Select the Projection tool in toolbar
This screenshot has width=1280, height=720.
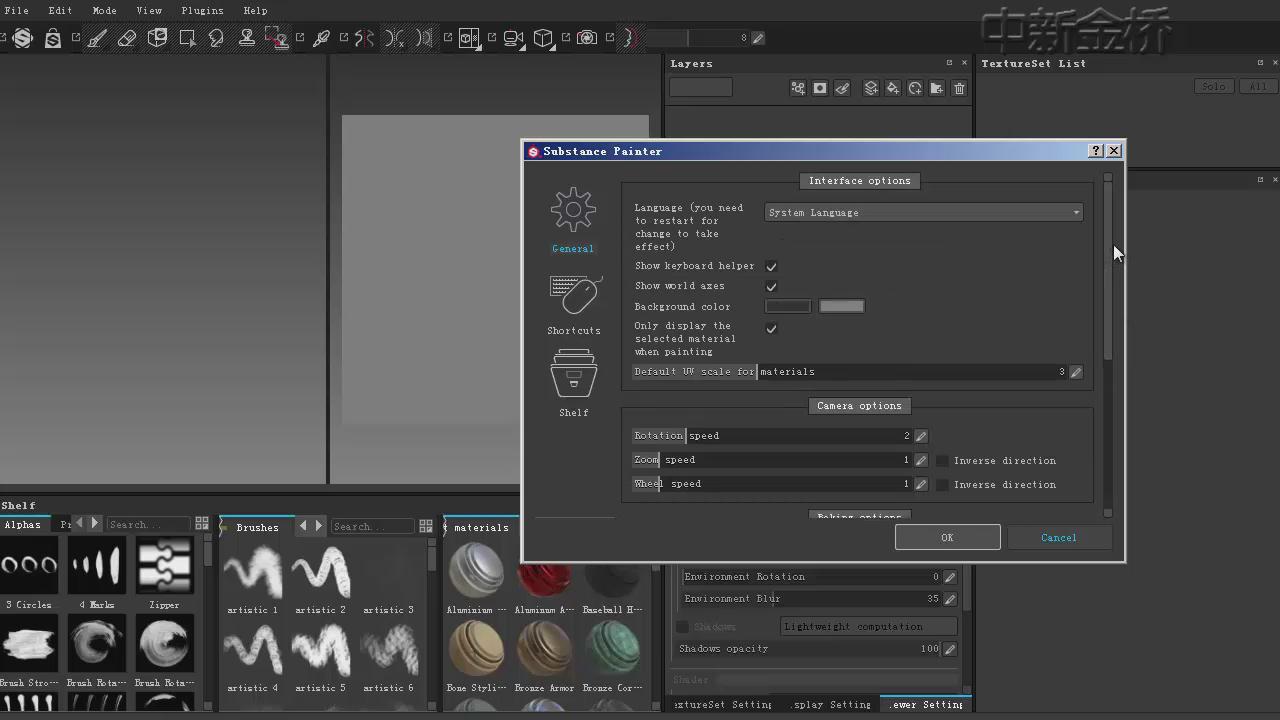point(157,38)
